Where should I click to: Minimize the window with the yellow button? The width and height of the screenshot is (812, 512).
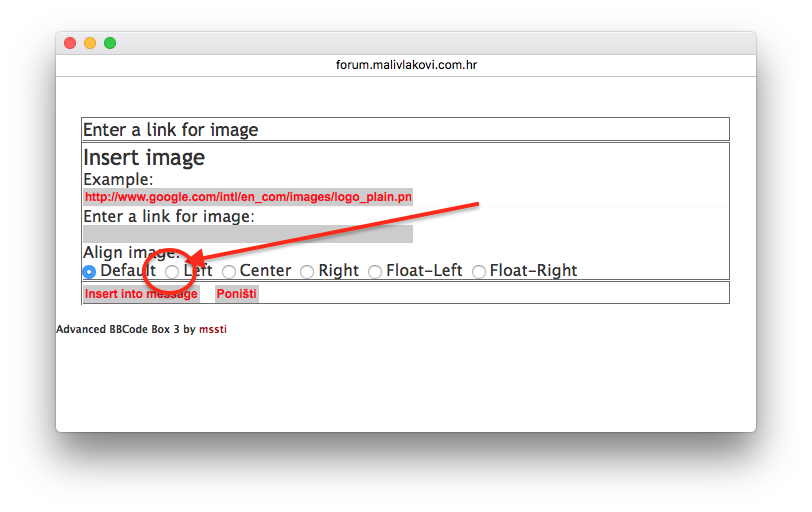90,43
